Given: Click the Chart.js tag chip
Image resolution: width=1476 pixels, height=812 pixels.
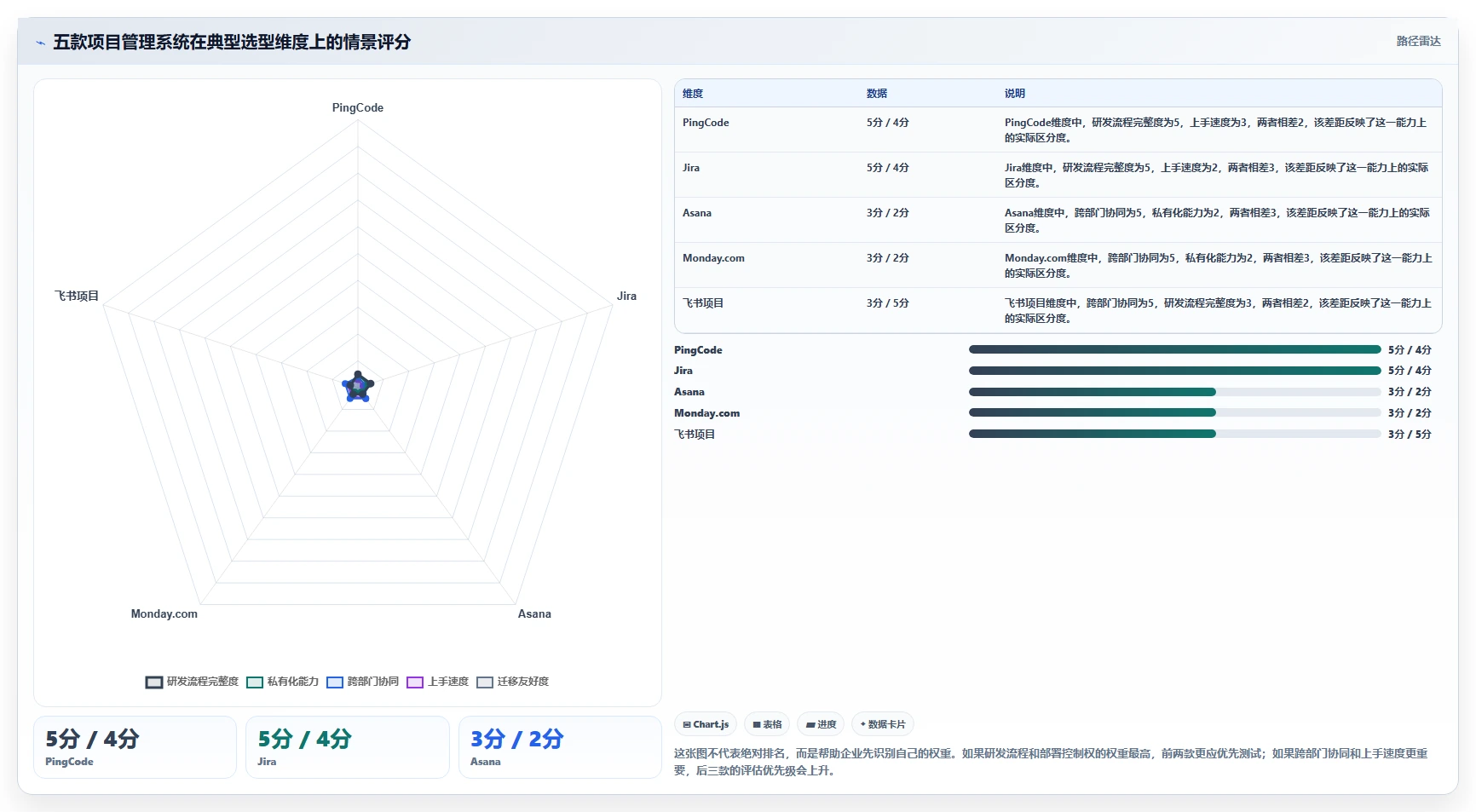Looking at the screenshot, I should [706, 724].
